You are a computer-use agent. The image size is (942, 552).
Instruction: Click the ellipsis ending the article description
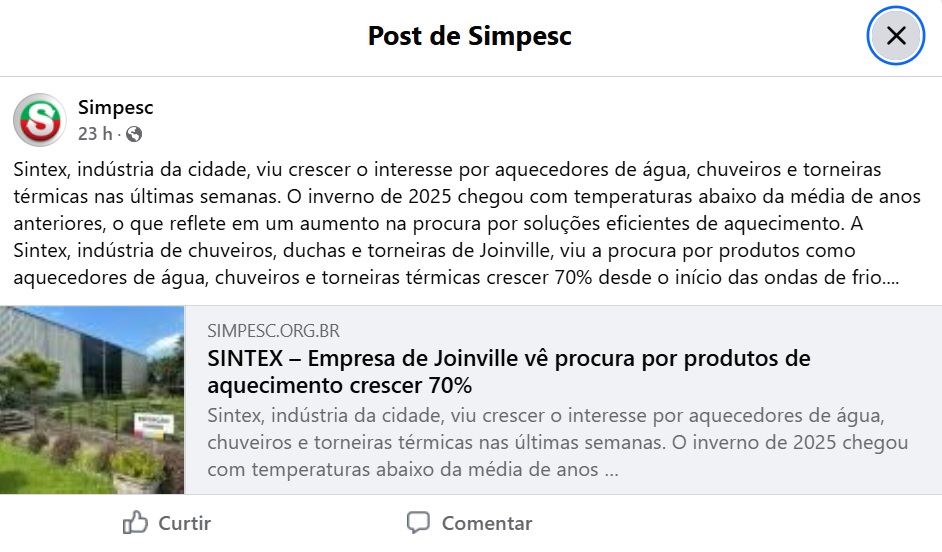[x=611, y=468]
